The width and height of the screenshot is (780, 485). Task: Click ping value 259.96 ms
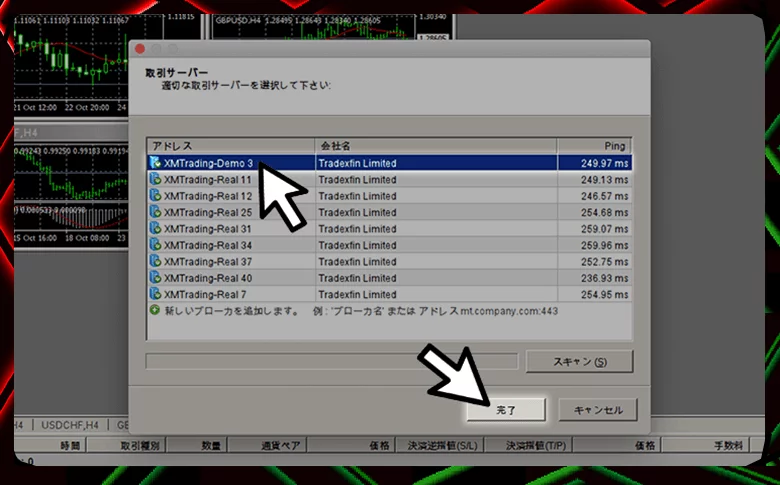pos(604,245)
